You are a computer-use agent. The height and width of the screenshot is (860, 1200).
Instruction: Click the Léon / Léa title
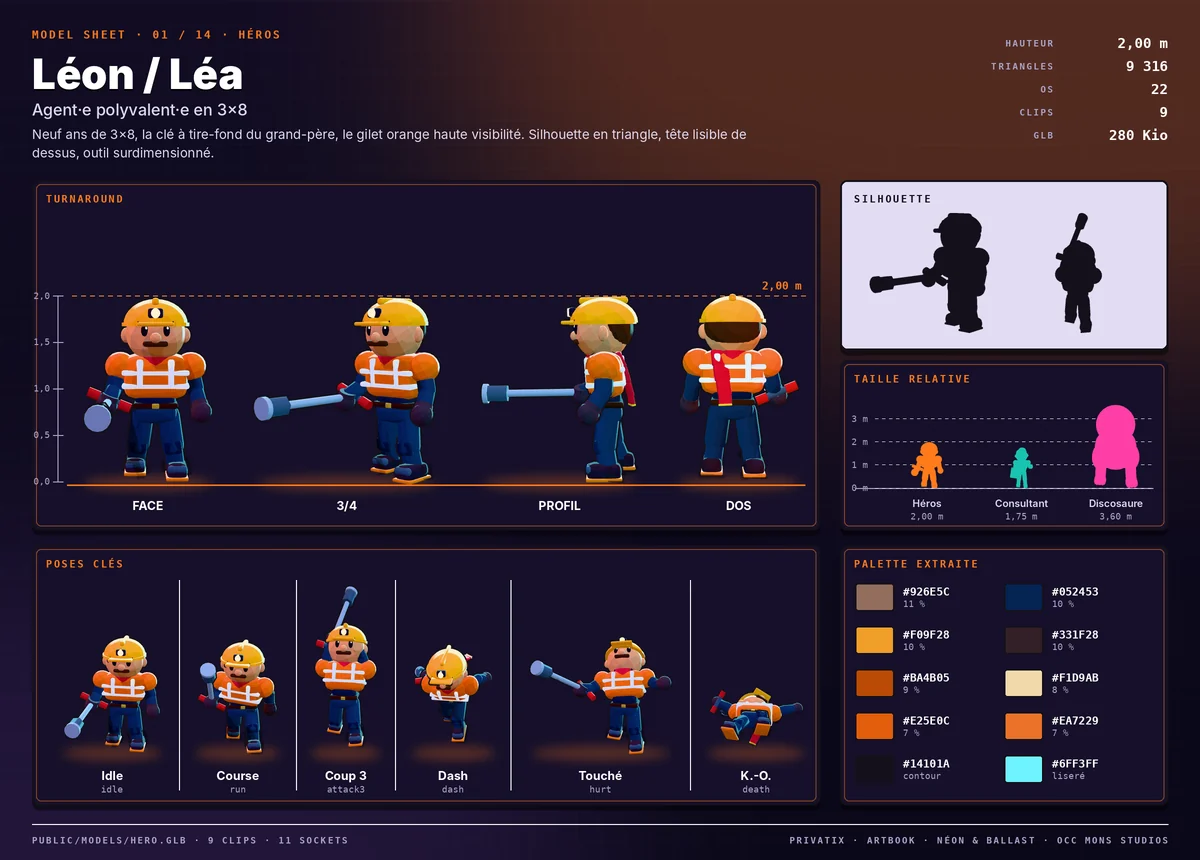[137, 75]
